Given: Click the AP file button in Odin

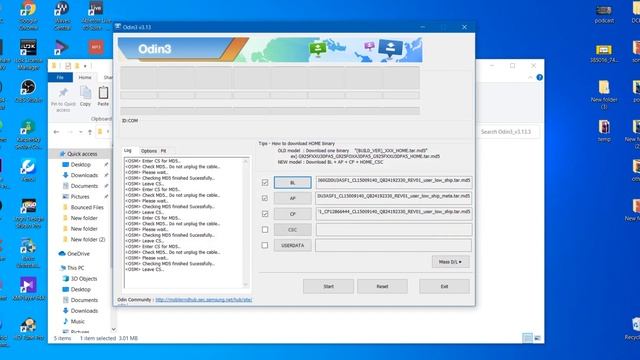Looking at the screenshot, I should click(x=292, y=198).
